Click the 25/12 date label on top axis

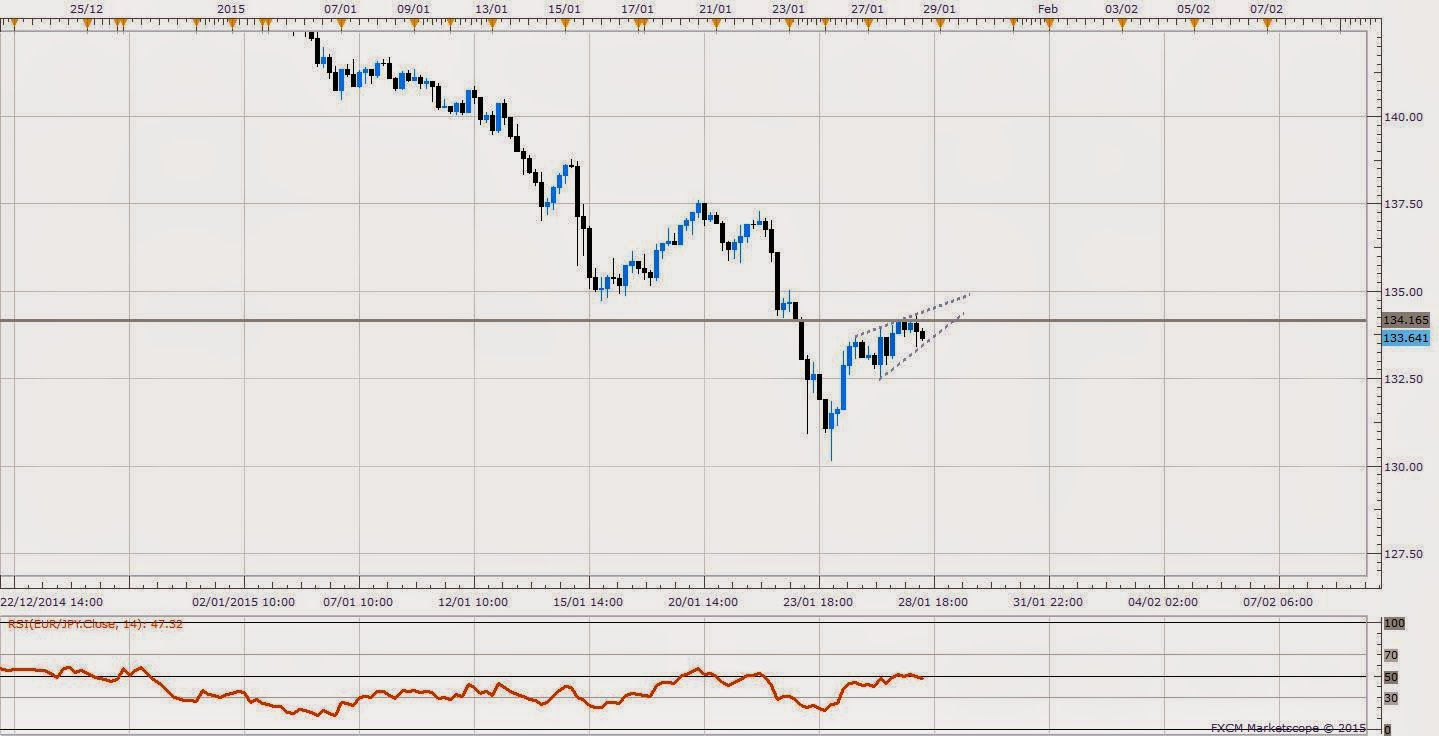pyautogui.click(x=87, y=9)
